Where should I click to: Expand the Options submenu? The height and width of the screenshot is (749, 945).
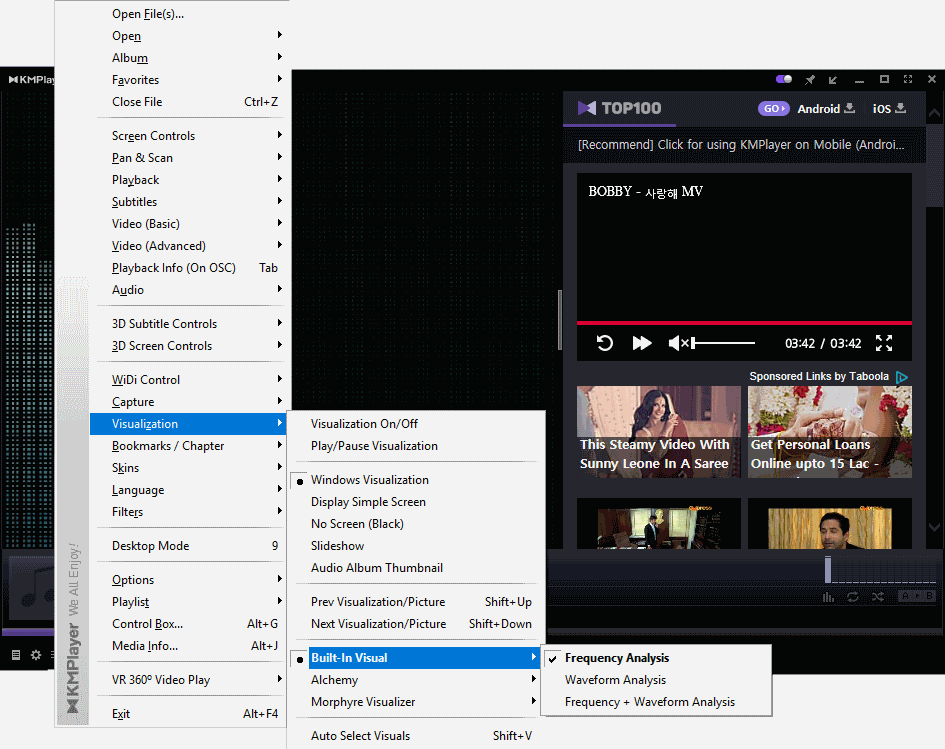click(x=188, y=580)
